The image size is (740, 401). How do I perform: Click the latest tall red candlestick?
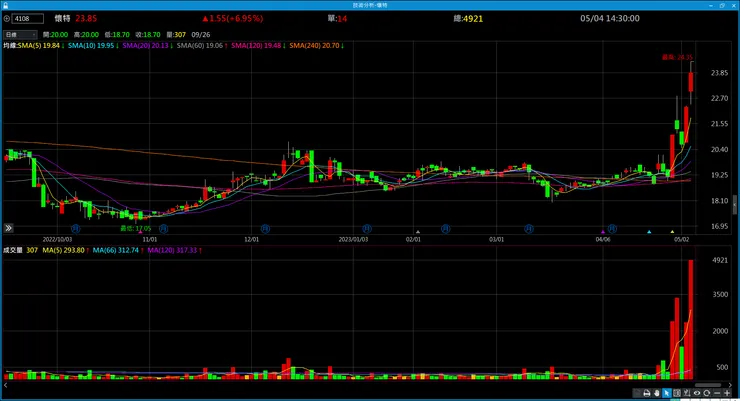tap(691, 82)
